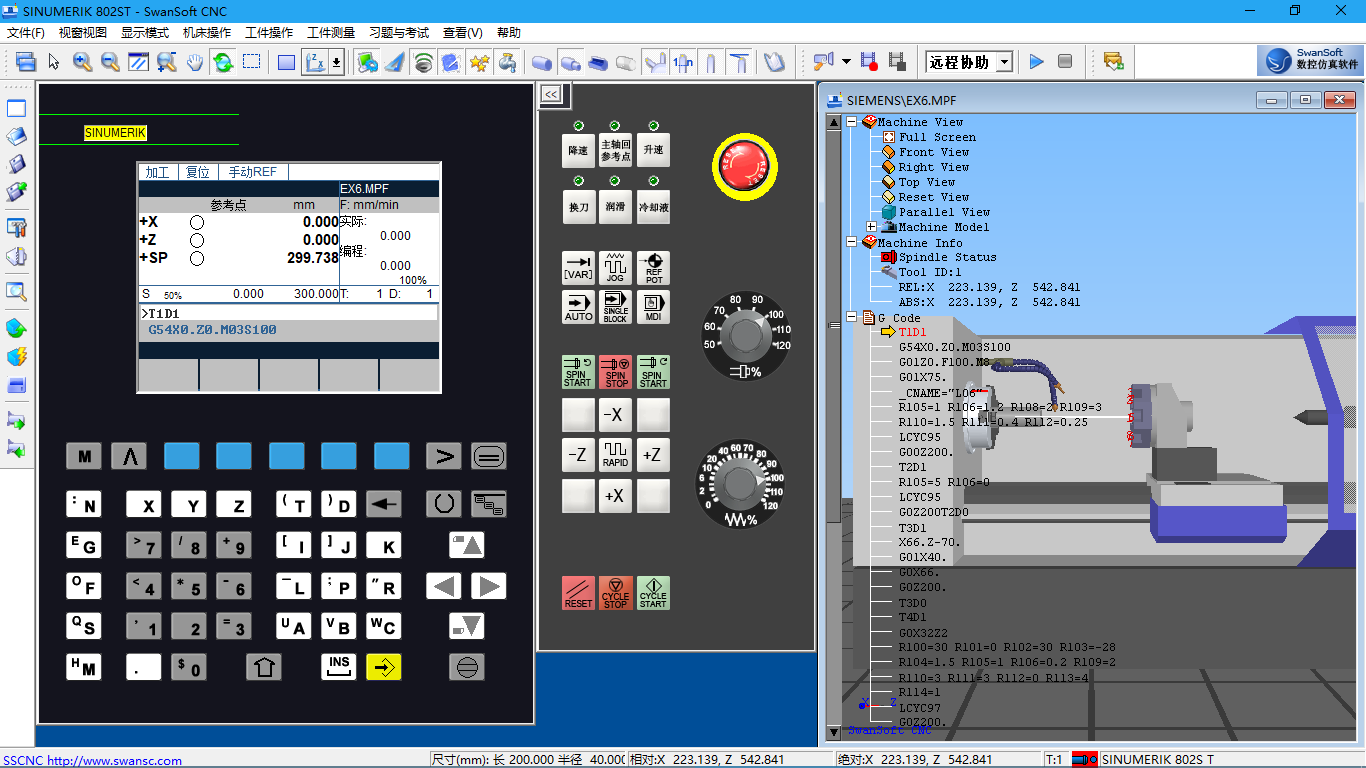1366x768 pixels.
Task: Collapse the Machine View tree node
Action: (x=852, y=122)
